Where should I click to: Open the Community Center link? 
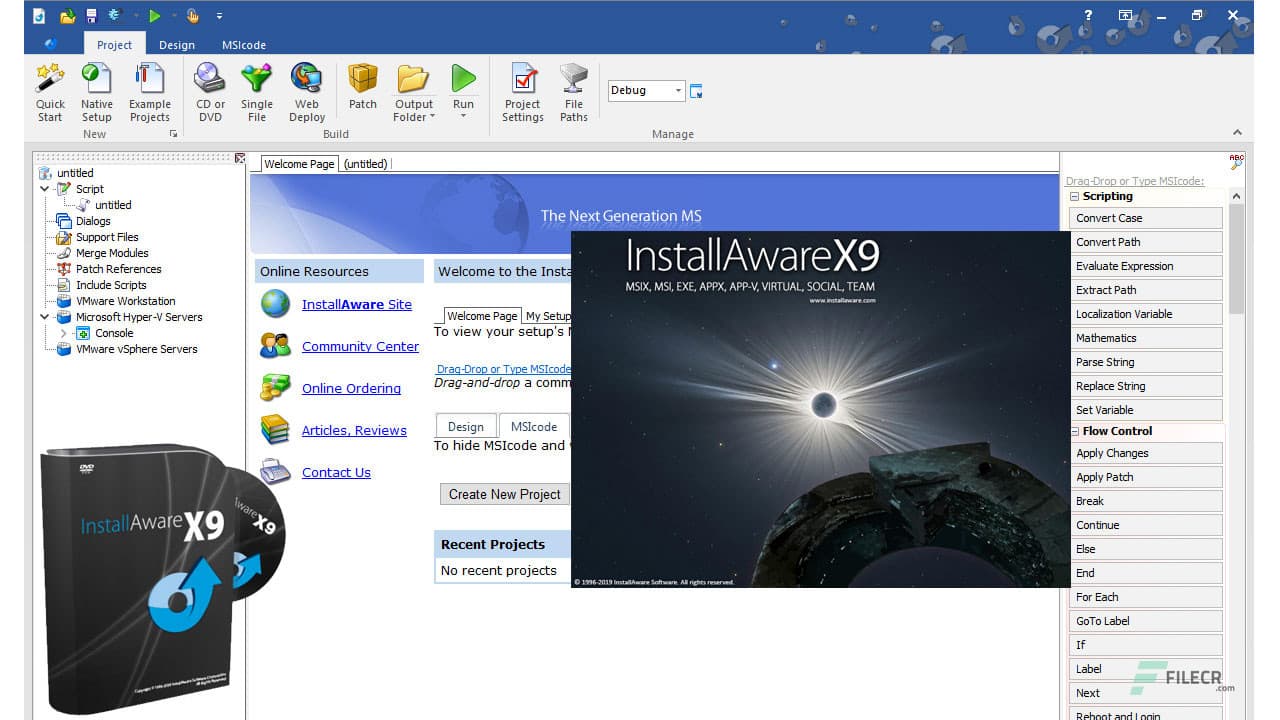pyautogui.click(x=359, y=346)
